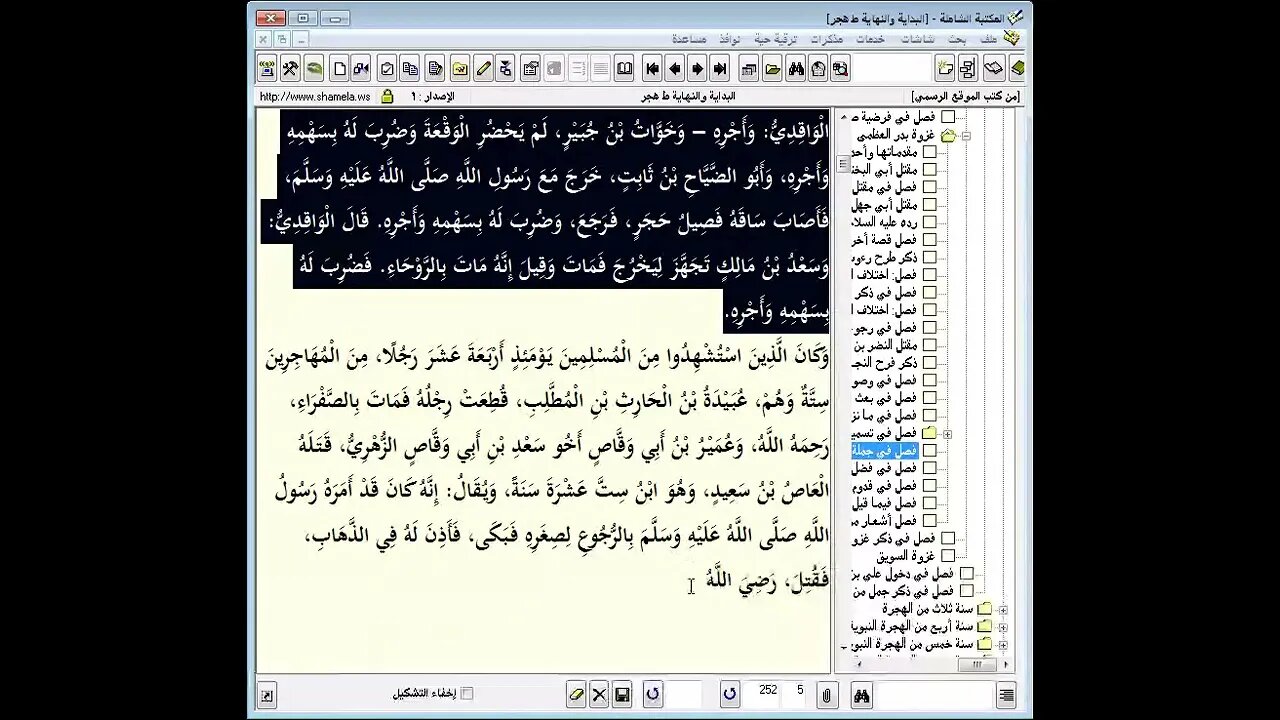
Task: Click the checklist clipboard toolbar icon
Action: [387, 69]
